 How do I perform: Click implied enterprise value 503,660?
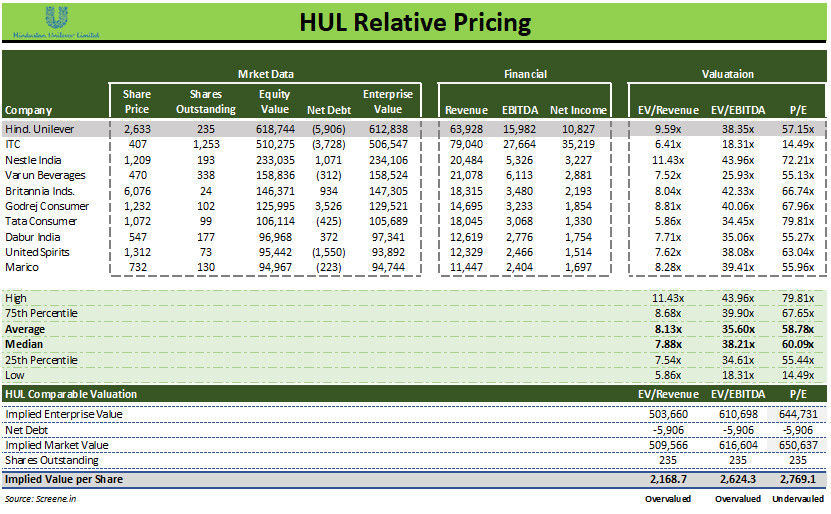[x=668, y=414]
